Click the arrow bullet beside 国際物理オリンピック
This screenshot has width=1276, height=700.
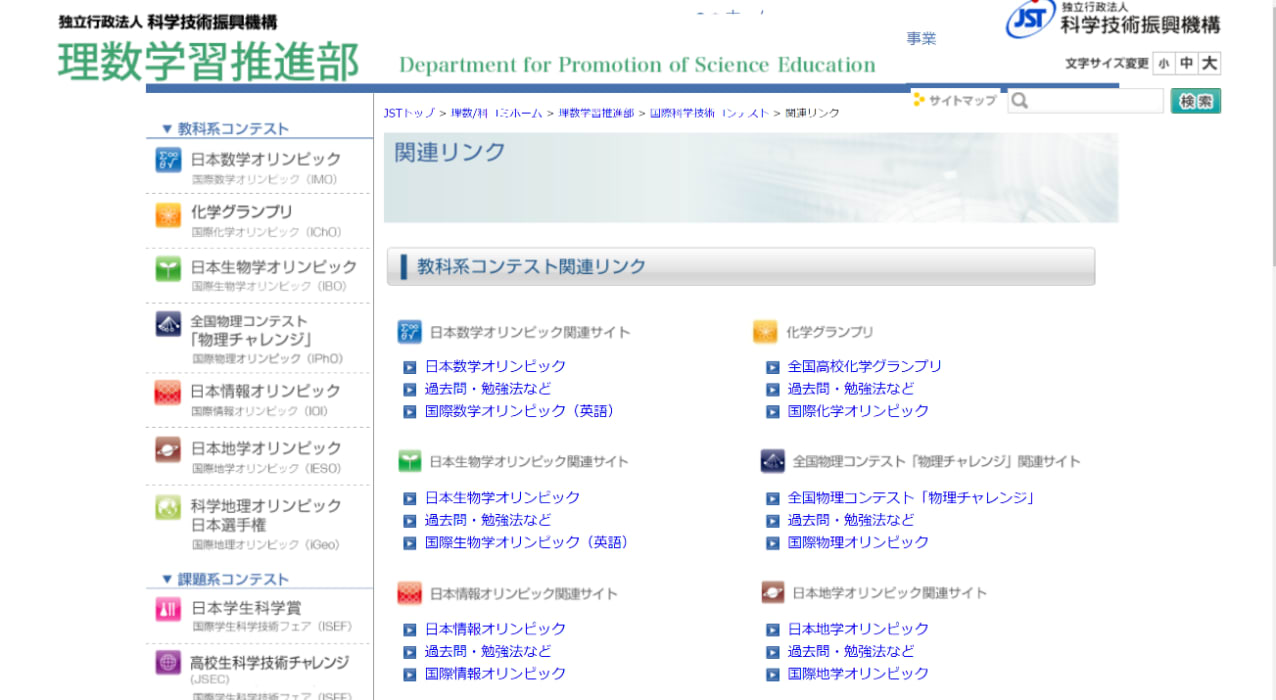click(773, 543)
